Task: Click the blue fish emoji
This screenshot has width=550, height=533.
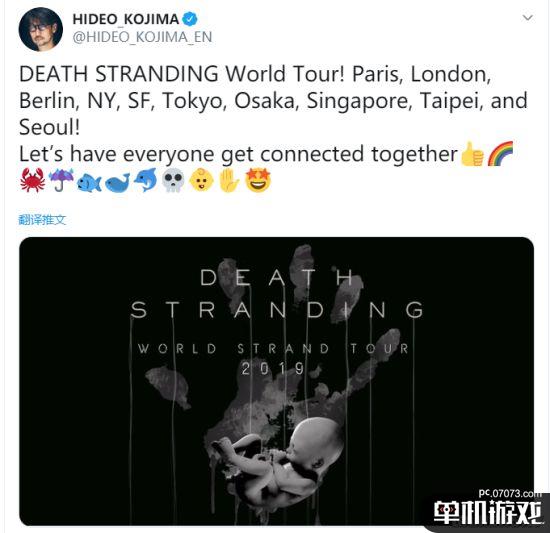Action: pyautogui.click(x=89, y=182)
